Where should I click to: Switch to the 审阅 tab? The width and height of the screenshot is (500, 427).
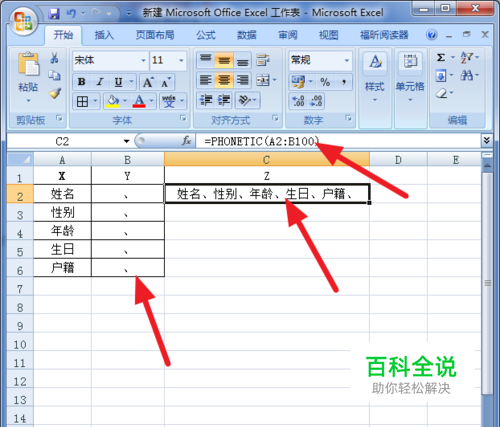point(288,35)
